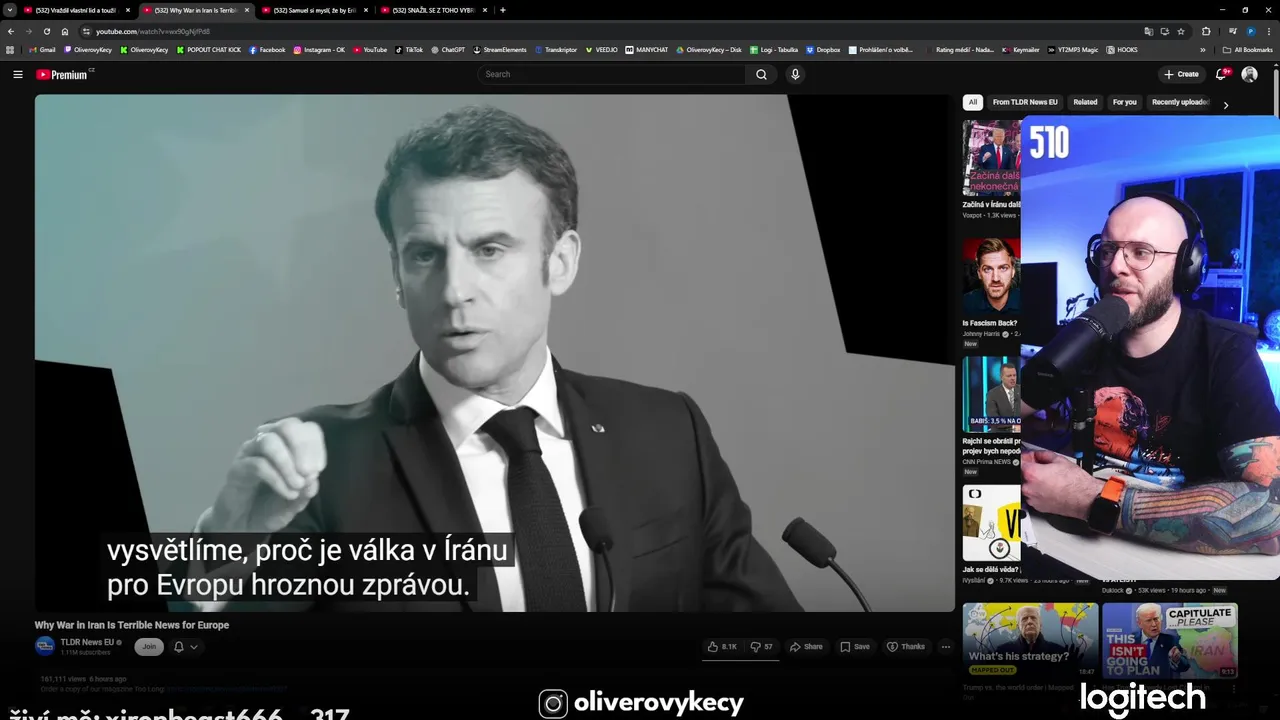
Task: Open the Instagram - OK bookmark
Action: click(x=319, y=49)
